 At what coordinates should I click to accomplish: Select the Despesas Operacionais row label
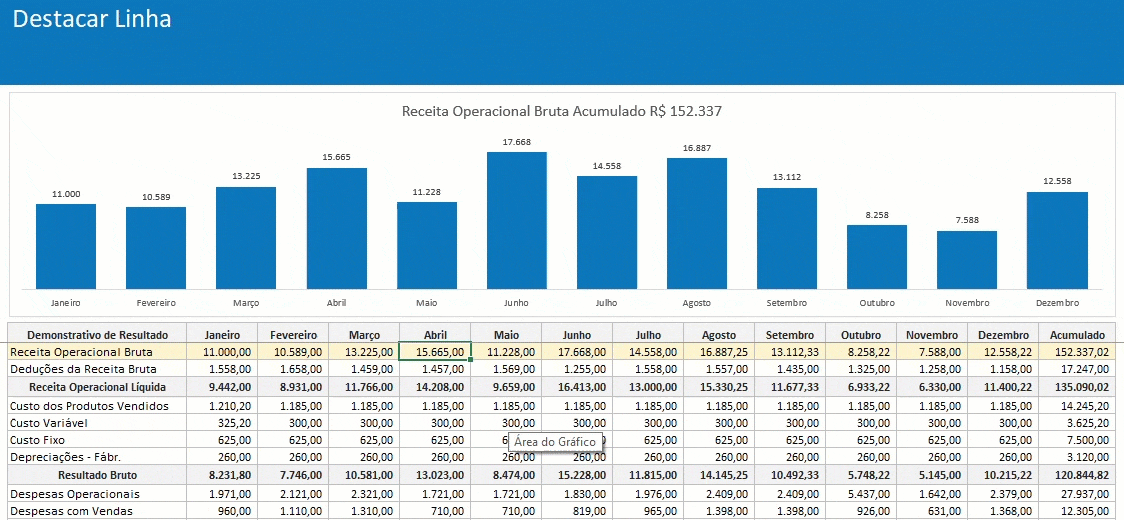click(97, 494)
